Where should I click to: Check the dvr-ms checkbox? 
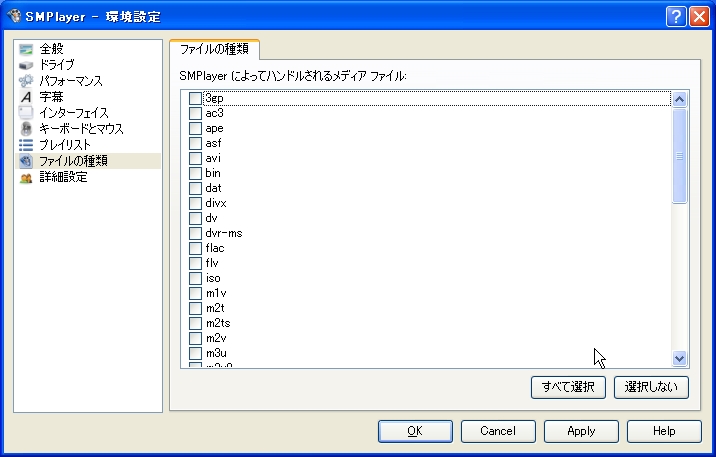tap(195, 233)
